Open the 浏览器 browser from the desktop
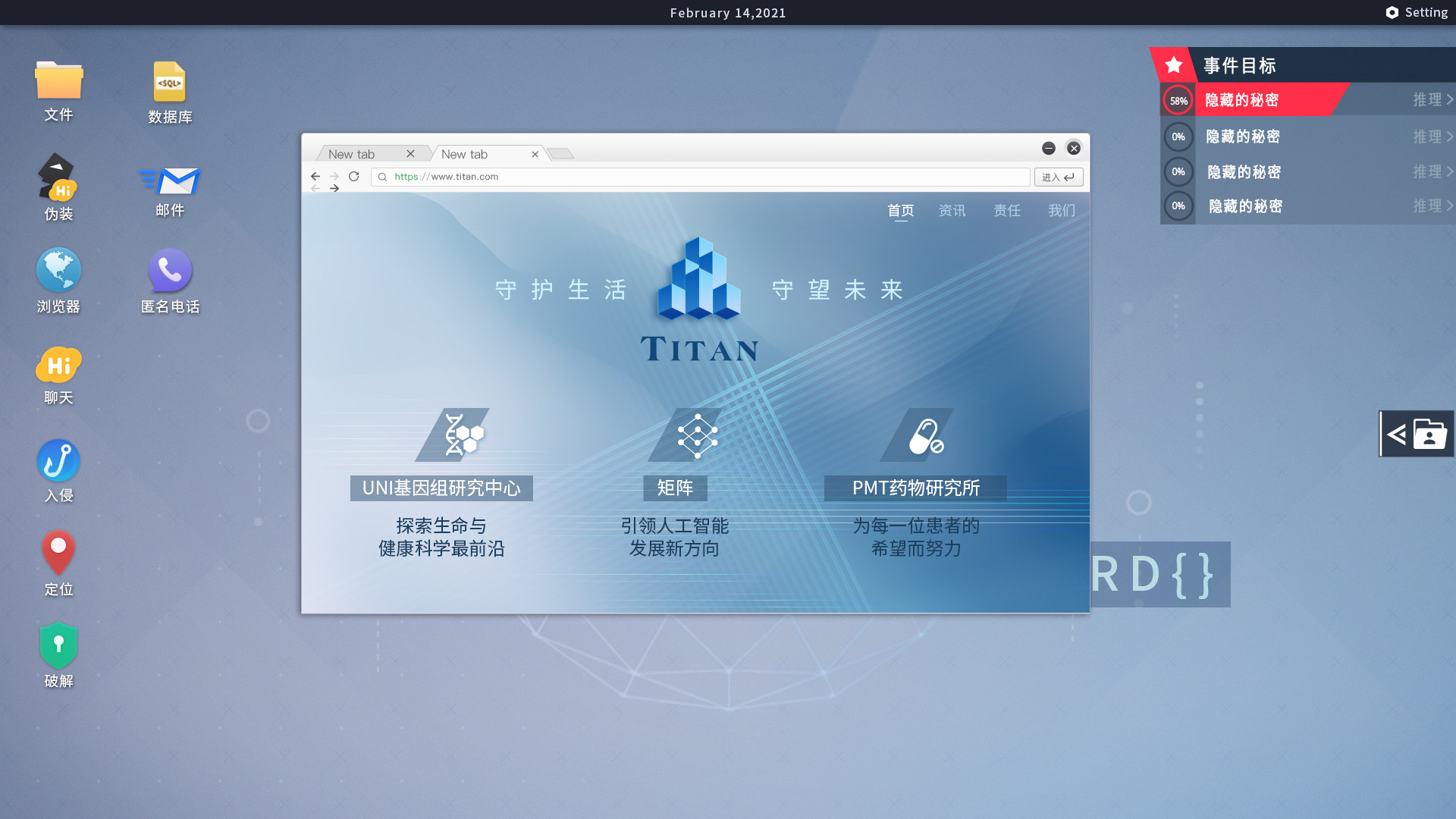Screen dimensions: 1456x819 tap(58, 271)
